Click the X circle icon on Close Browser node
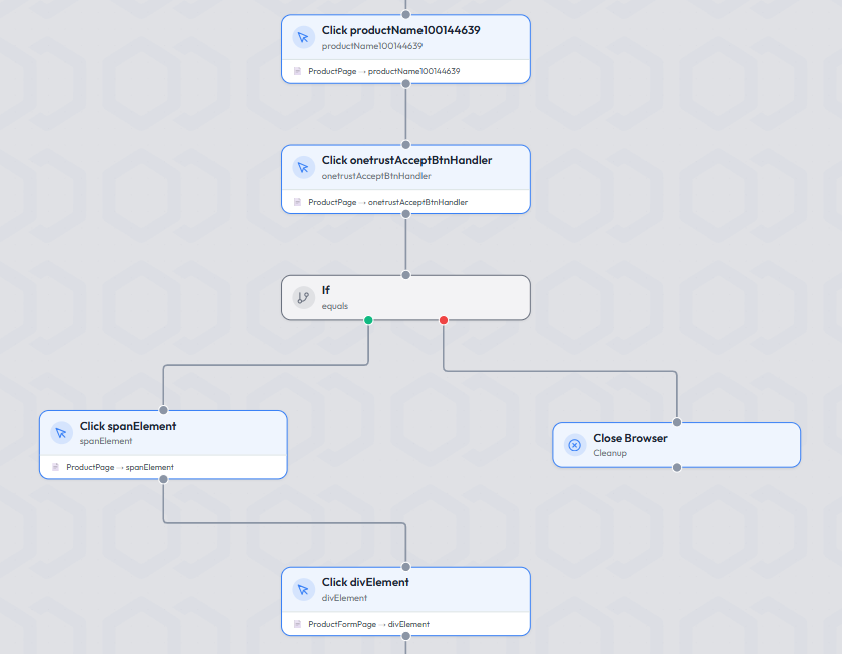 click(575, 445)
